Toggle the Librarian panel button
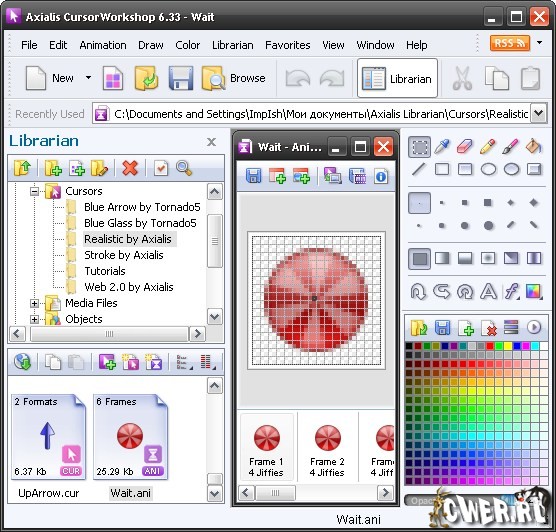Viewport: 556px width, 532px height. click(397, 78)
